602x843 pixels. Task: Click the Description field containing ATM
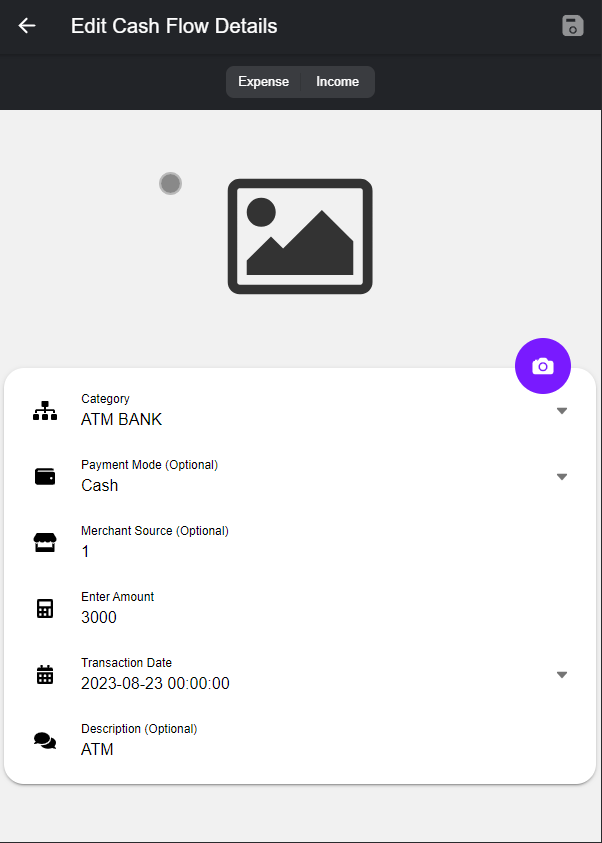[300, 749]
